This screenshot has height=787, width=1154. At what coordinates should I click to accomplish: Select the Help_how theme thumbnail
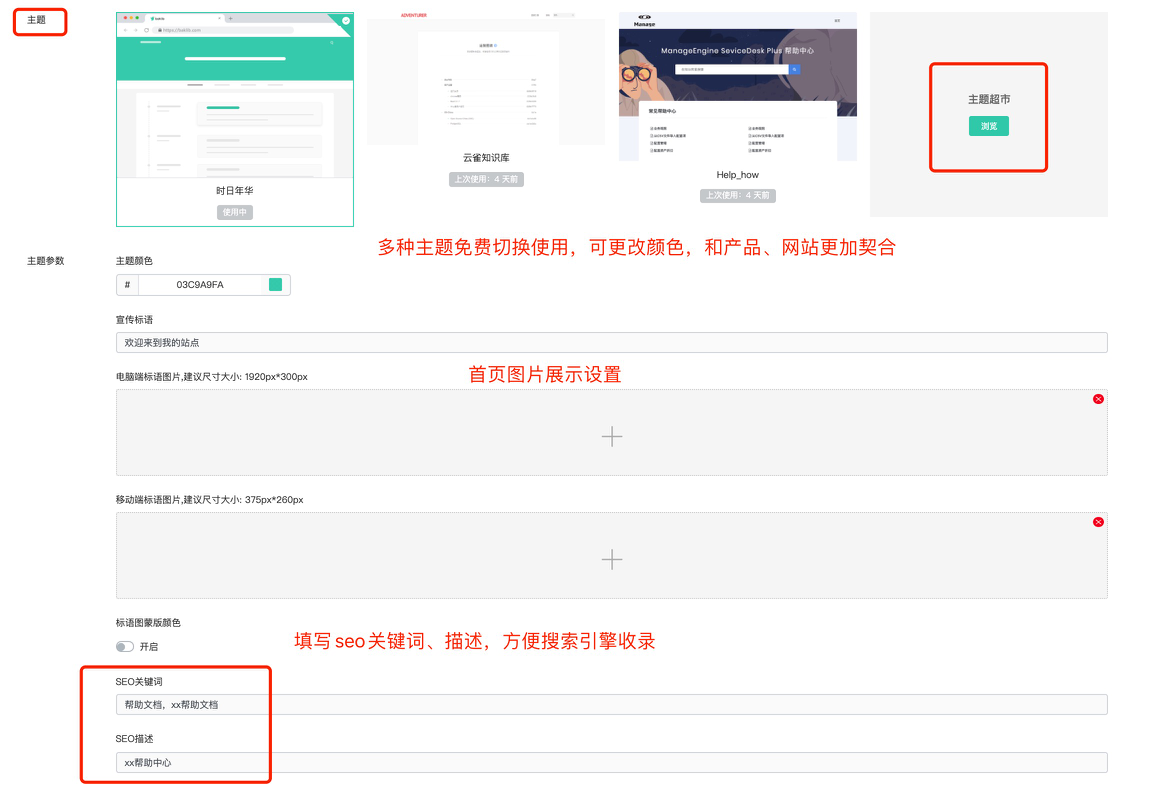[737, 86]
